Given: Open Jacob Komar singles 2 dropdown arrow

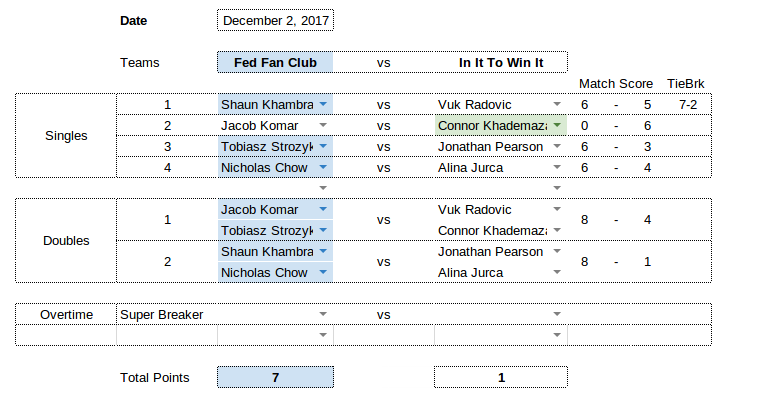Looking at the screenshot, I should (x=323, y=125).
